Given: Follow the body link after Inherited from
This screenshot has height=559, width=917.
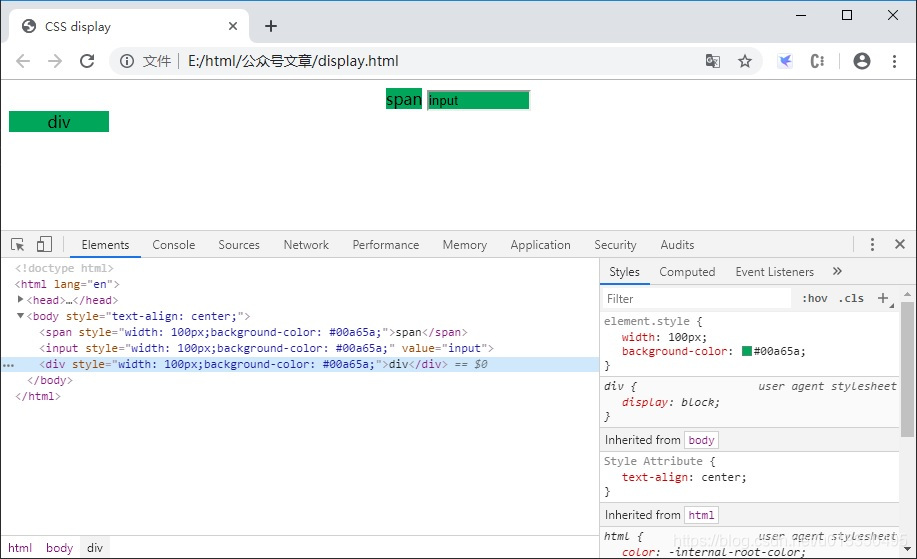Looking at the screenshot, I should [x=701, y=440].
